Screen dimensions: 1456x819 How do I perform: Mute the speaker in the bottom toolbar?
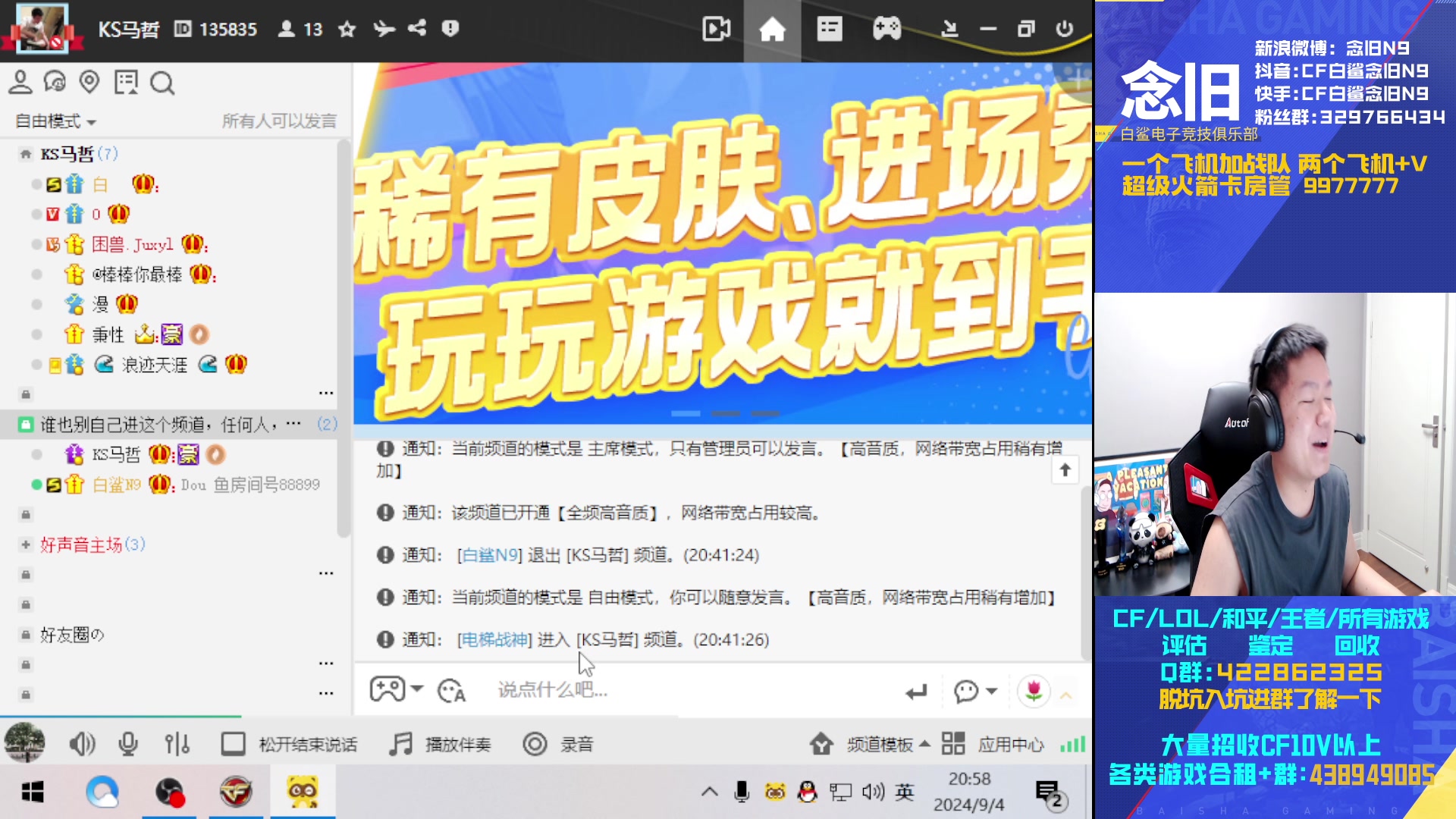click(x=82, y=744)
